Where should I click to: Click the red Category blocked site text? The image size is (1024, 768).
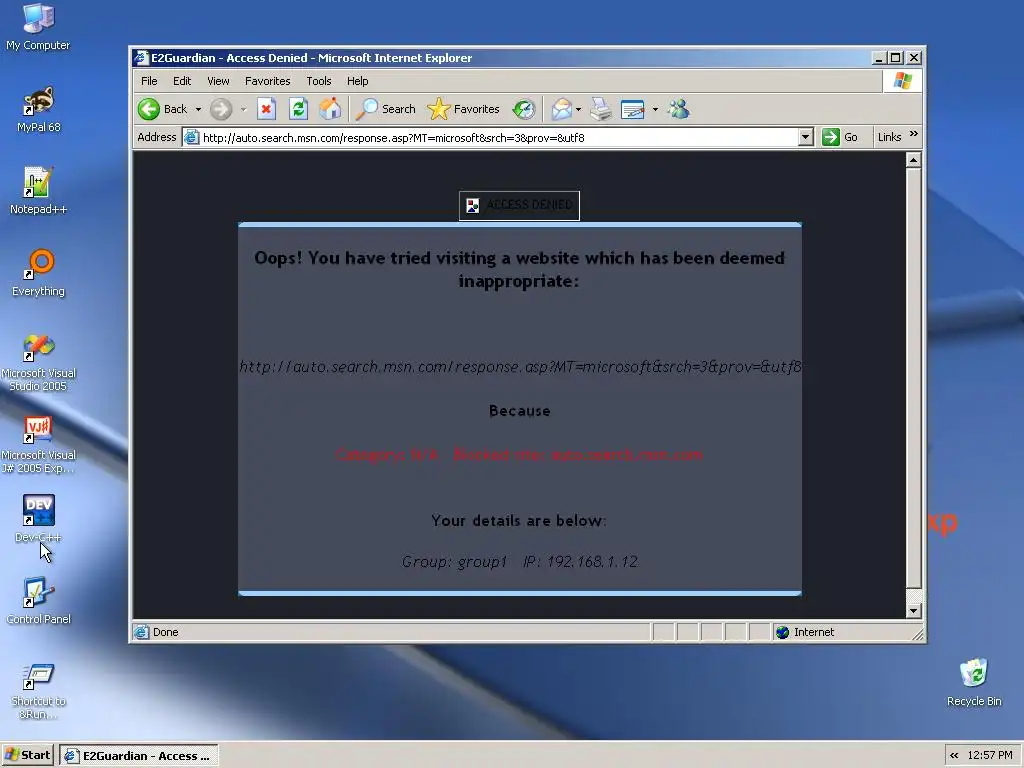[x=519, y=455]
